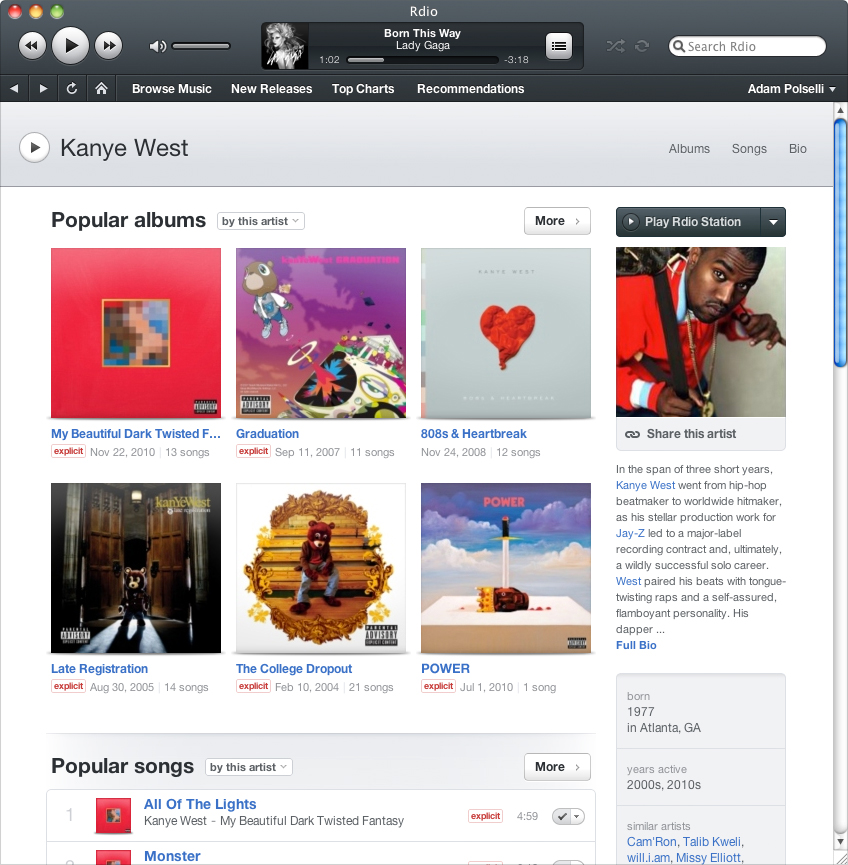The width and height of the screenshot is (848, 865).
Task: Open the Late Registration album cover
Action: pyautogui.click(x=136, y=568)
